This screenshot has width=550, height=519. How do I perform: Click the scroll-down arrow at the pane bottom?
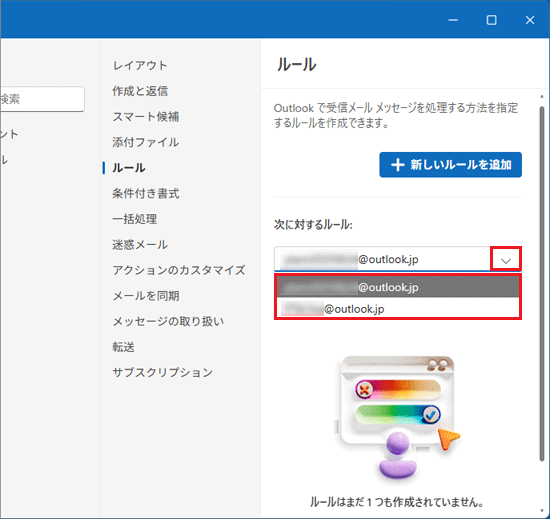pyautogui.click(x=542, y=512)
